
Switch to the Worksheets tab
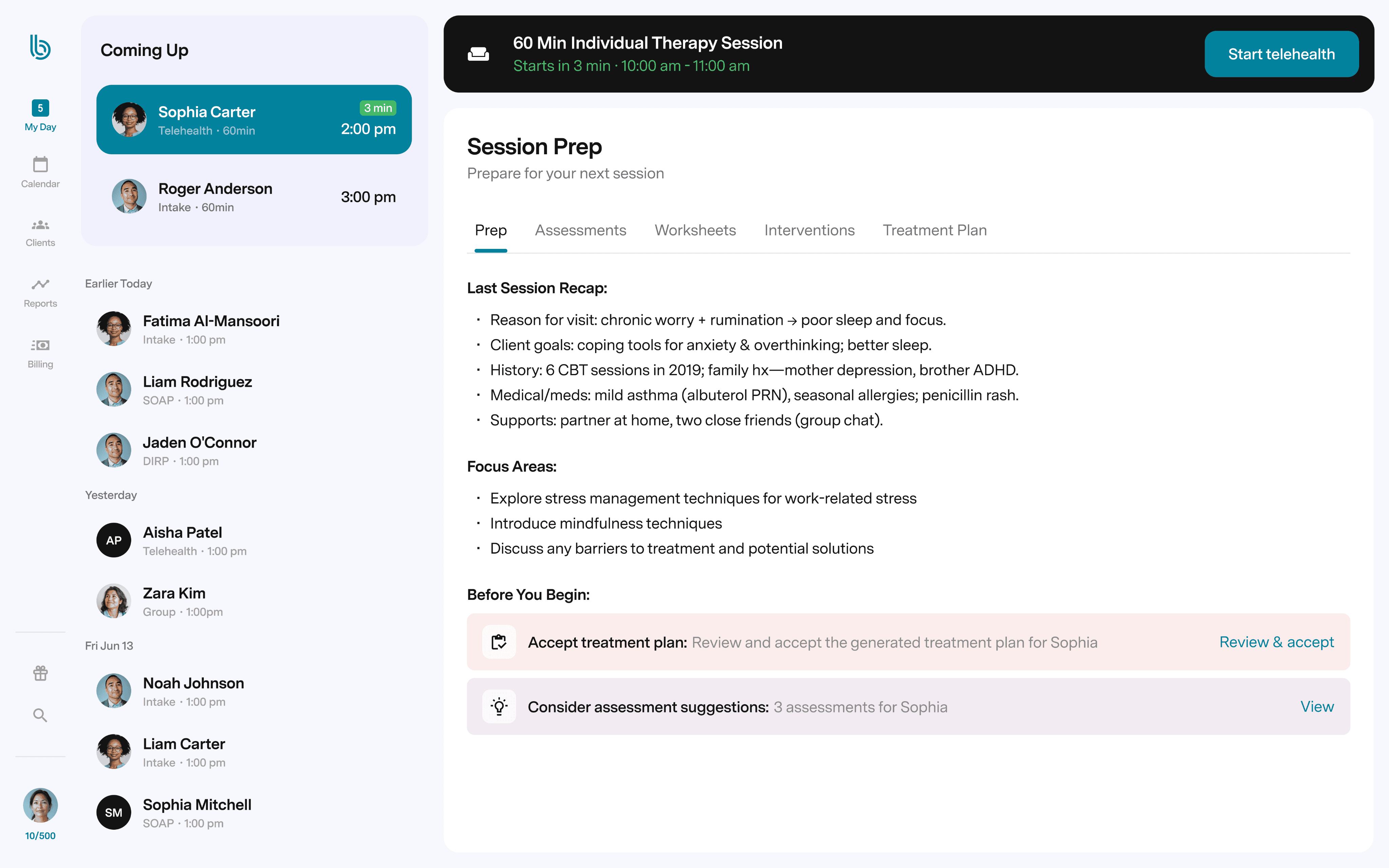[695, 230]
